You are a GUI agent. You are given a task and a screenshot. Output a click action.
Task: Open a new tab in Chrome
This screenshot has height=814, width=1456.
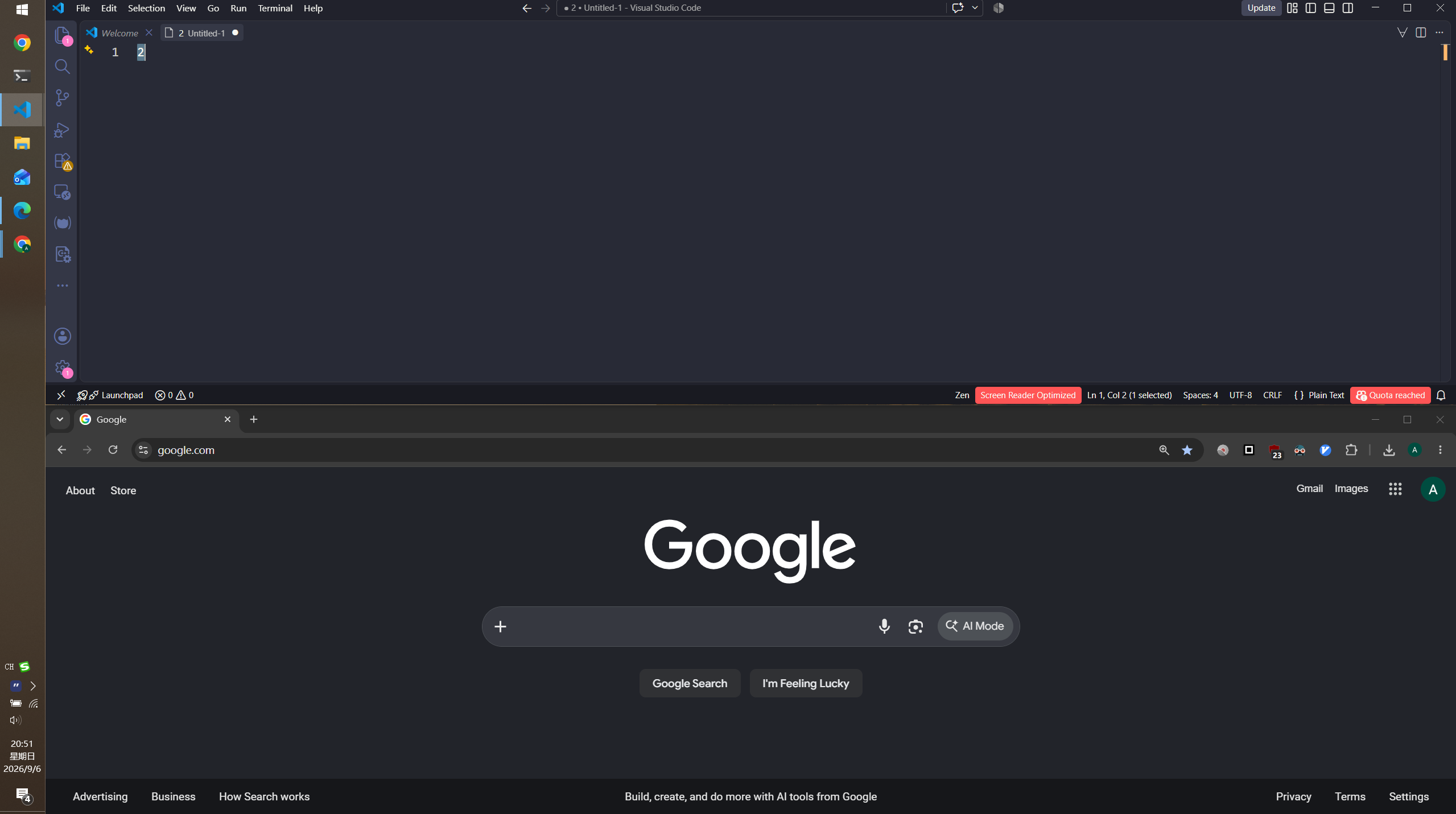tap(254, 419)
